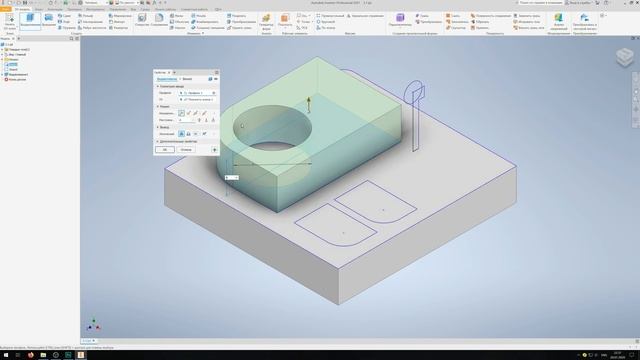Switch to the 1-1.ipt document tab at bottom
Screen dimensions: 640x360
pos(89,340)
